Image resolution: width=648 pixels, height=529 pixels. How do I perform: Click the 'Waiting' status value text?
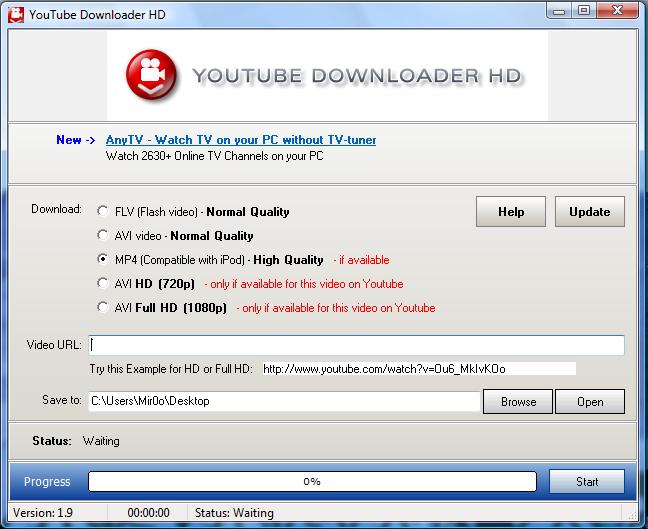[x=101, y=441]
